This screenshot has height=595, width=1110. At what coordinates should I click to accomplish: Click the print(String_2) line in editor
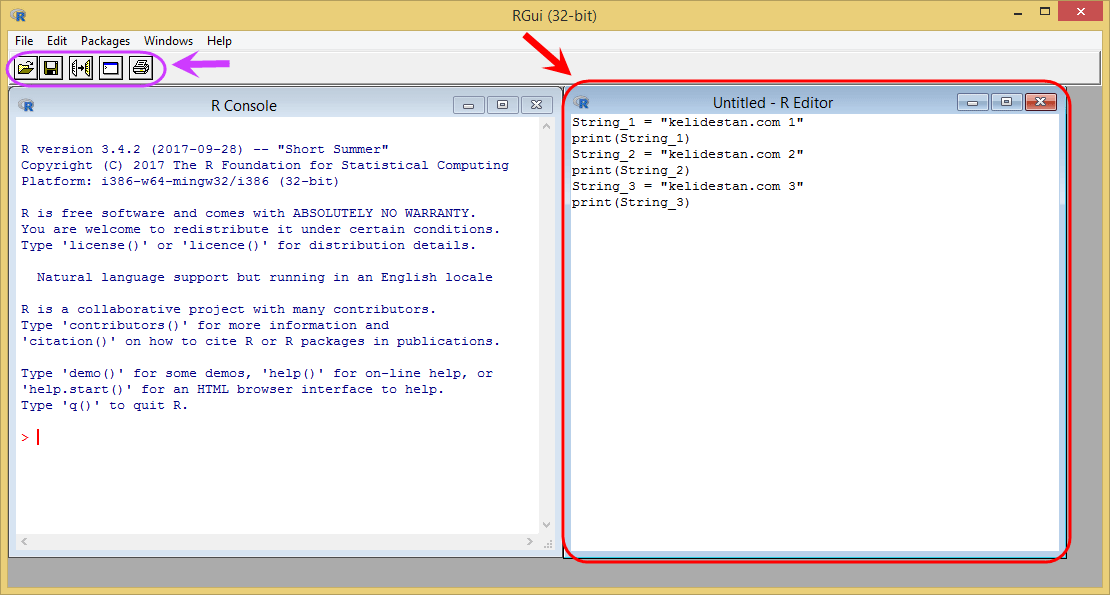[x=631, y=171]
